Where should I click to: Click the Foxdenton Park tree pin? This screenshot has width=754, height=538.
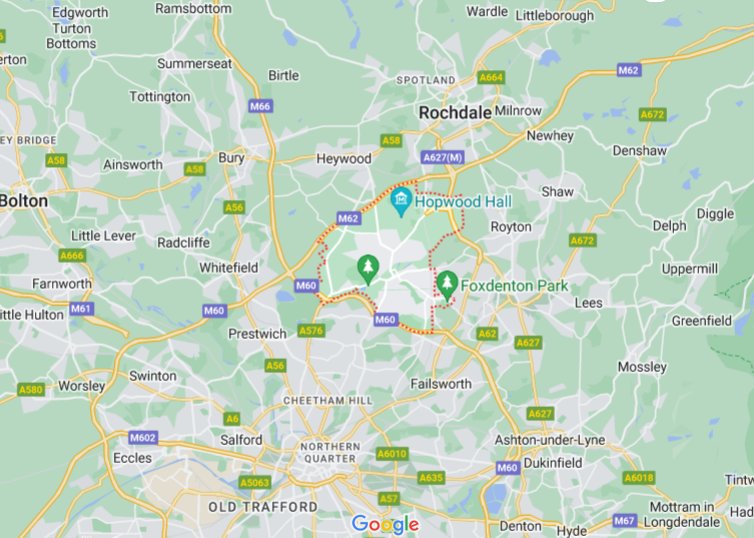[447, 286]
